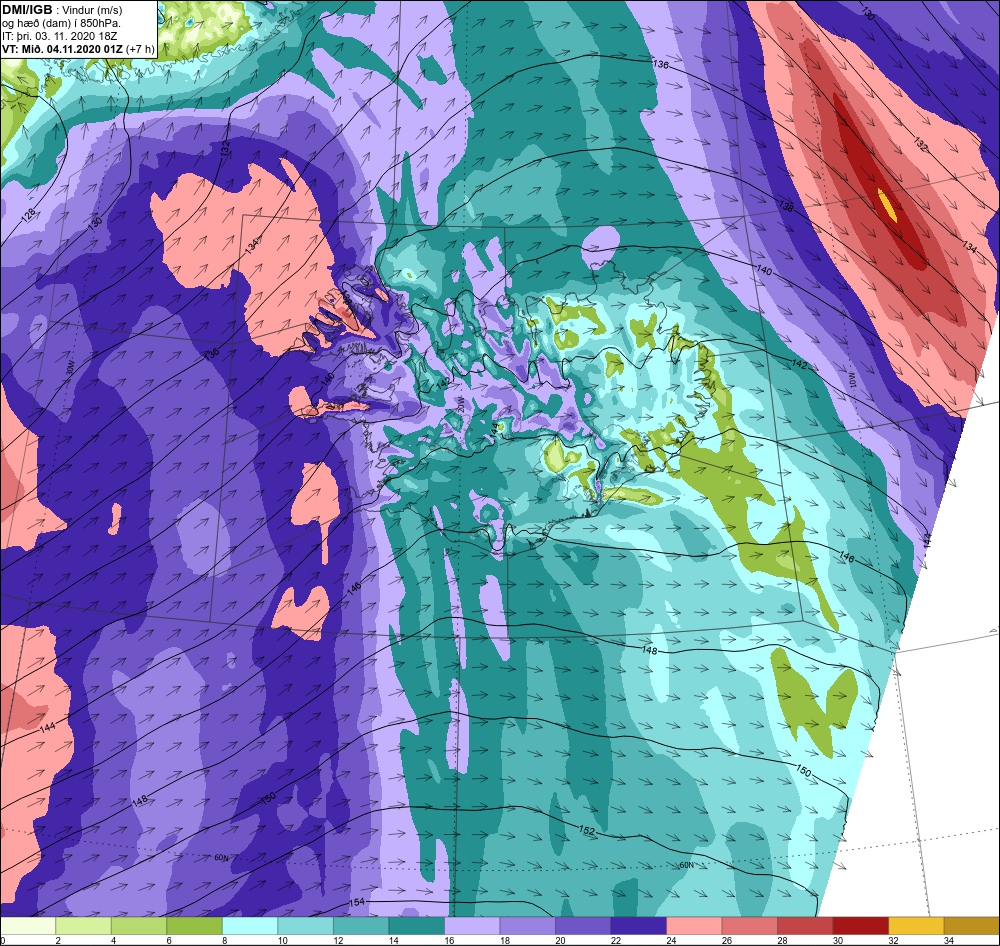Click the '30W' longitude label
1000x946 pixels.
[x=70, y=369]
